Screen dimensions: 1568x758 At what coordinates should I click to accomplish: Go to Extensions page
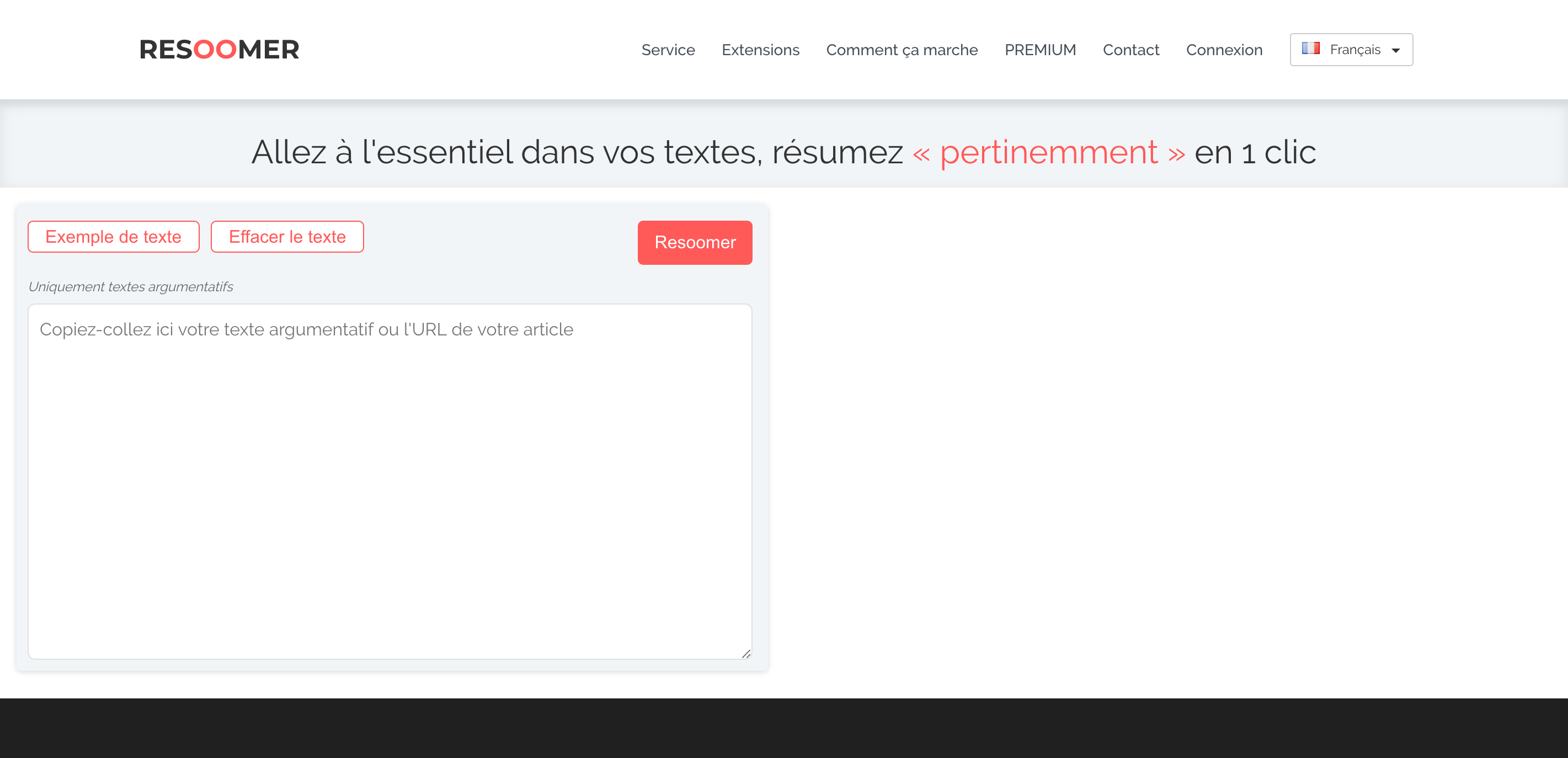[760, 49]
